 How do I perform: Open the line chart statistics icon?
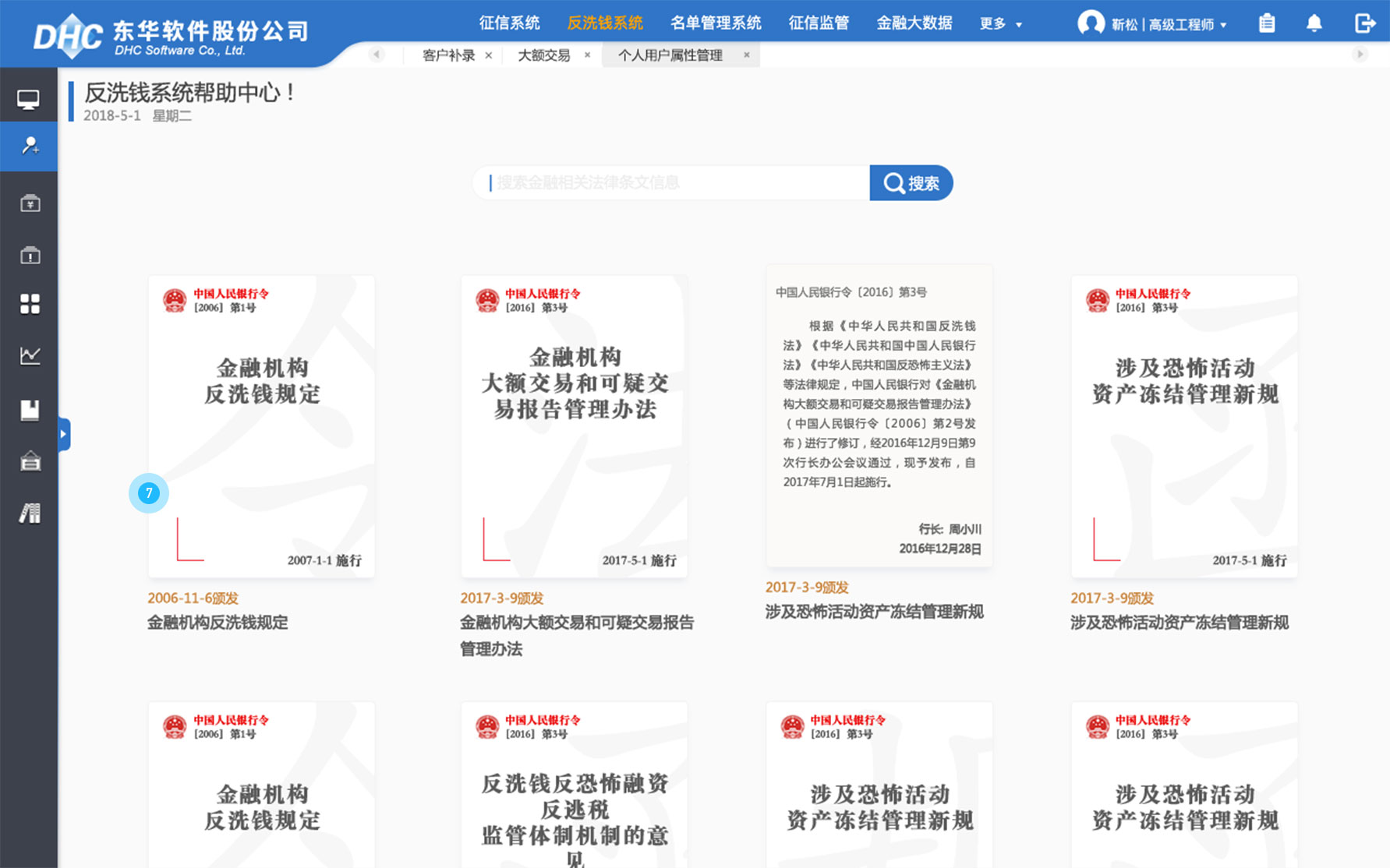[29, 356]
